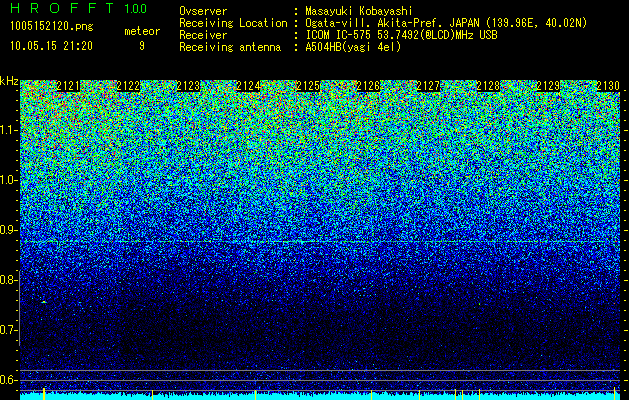Click the 2122 time label
629x400 pixels.
(128, 86)
